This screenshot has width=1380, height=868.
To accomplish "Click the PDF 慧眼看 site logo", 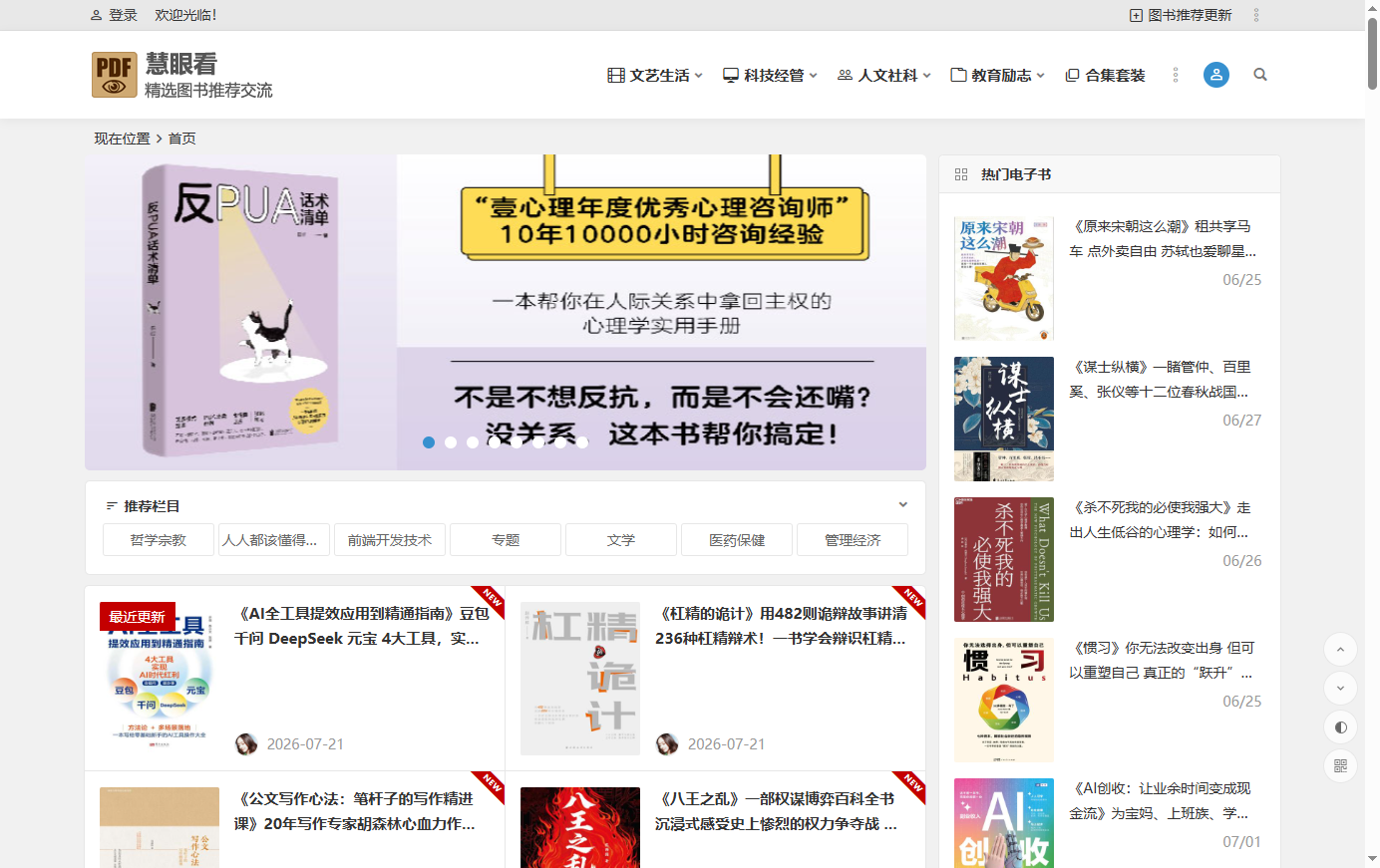I will 181,75.
